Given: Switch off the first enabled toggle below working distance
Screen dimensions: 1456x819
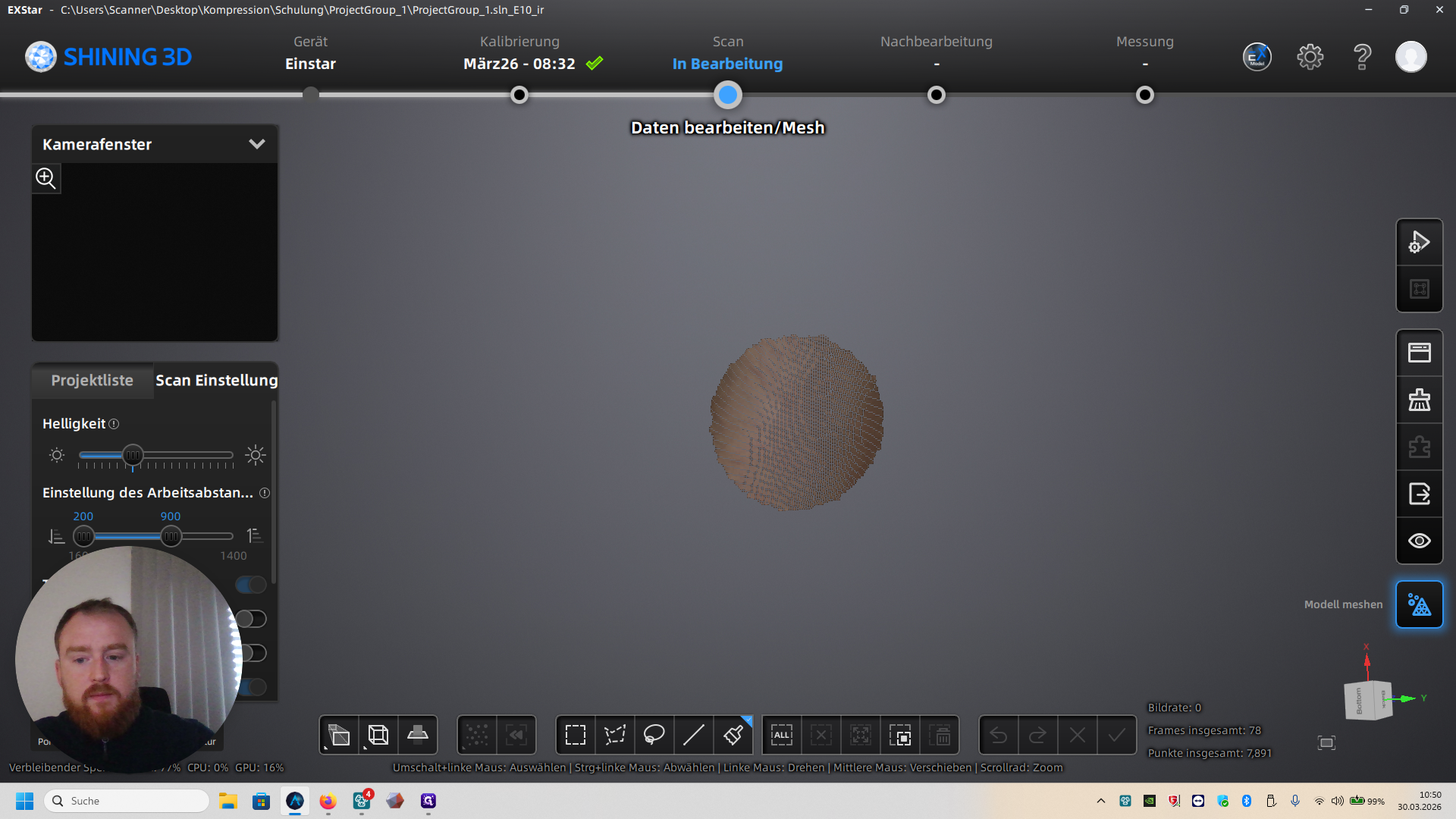Looking at the screenshot, I should coord(251,585).
